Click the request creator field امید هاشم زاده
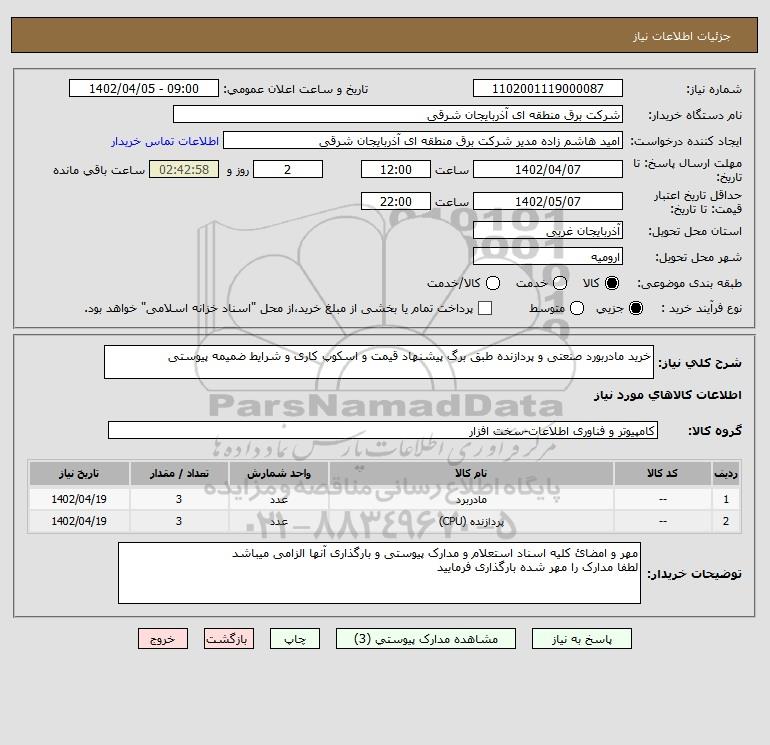The width and height of the screenshot is (770, 745). [x=423, y=141]
